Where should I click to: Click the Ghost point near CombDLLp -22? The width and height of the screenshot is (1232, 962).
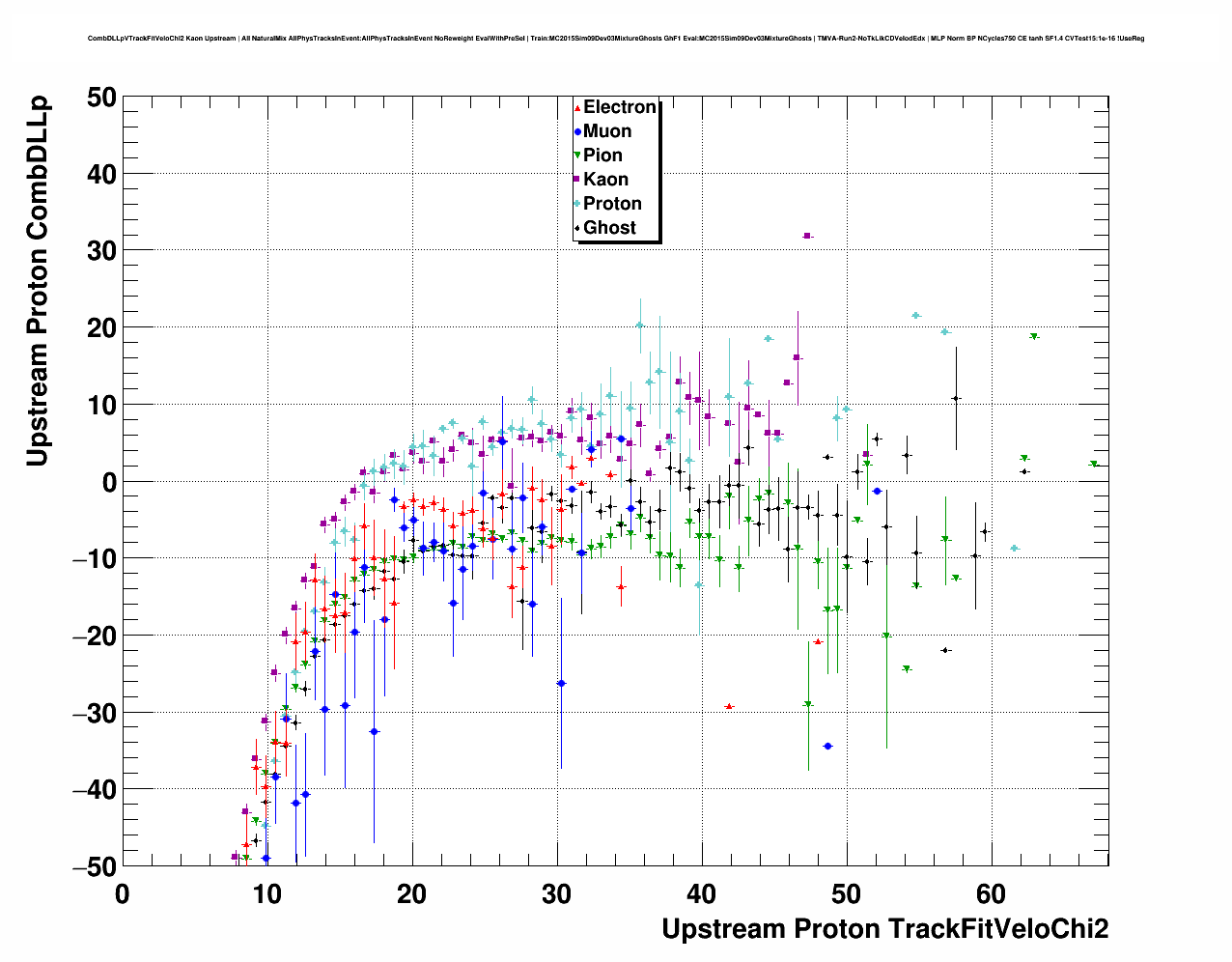click(945, 650)
